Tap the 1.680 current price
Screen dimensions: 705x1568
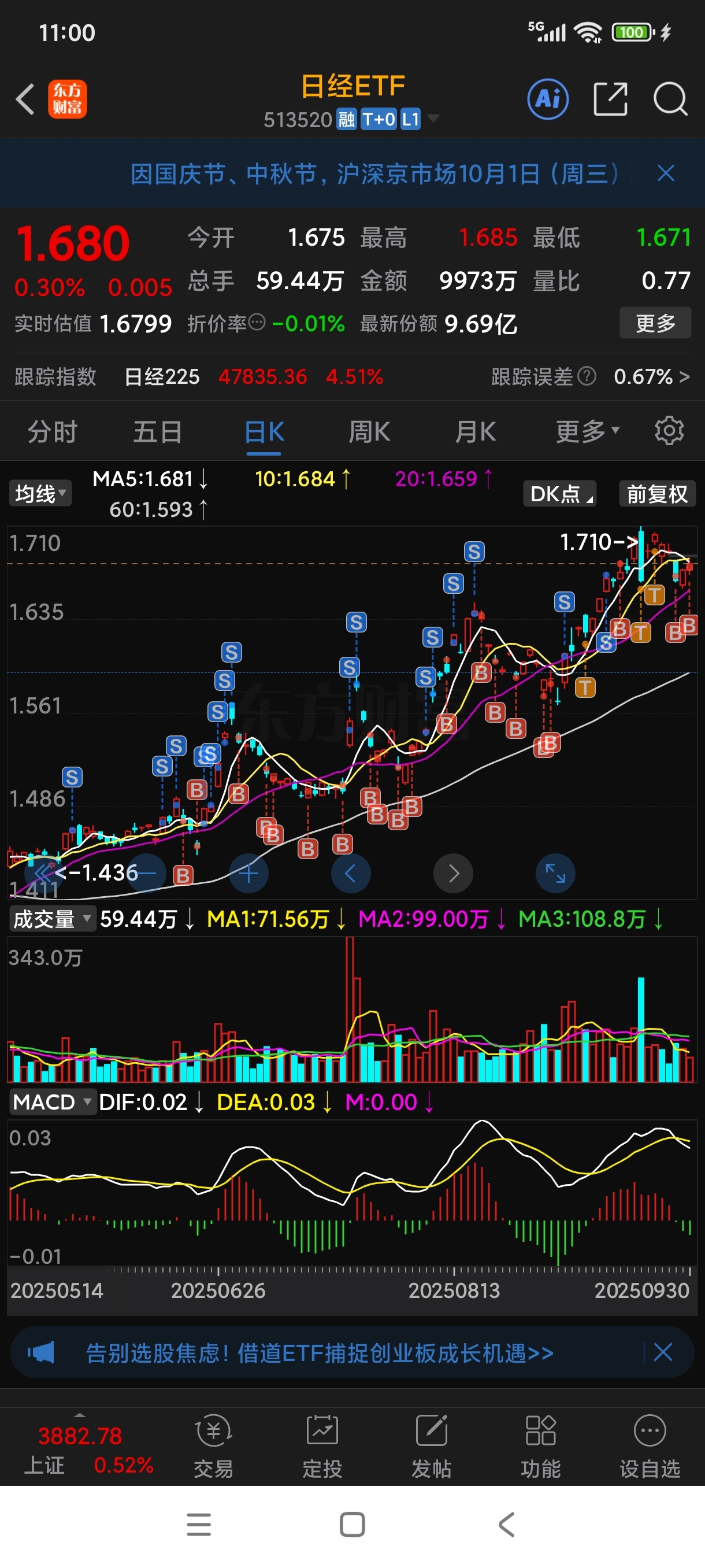coord(73,243)
